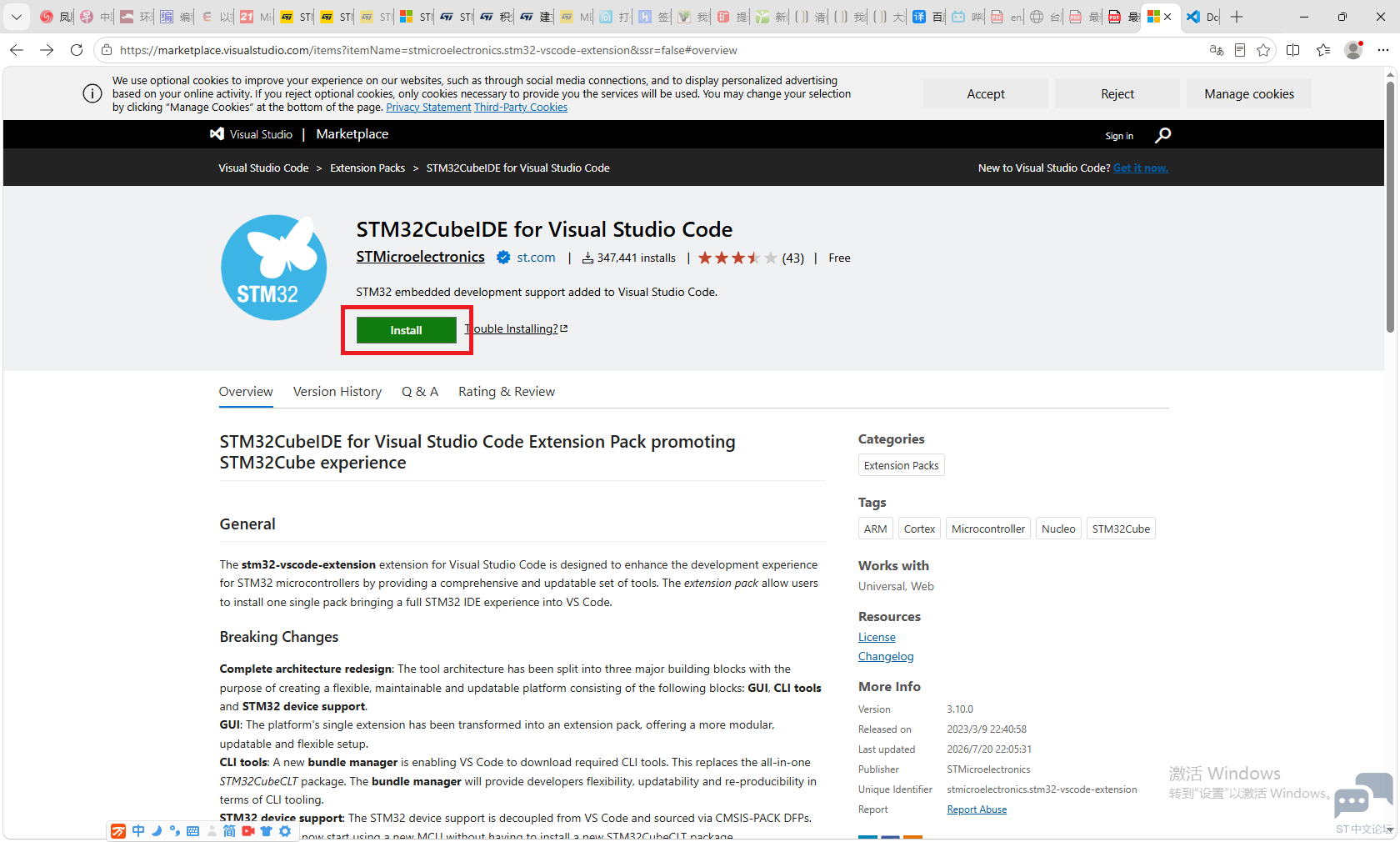Go to Marketplace home link

click(352, 134)
